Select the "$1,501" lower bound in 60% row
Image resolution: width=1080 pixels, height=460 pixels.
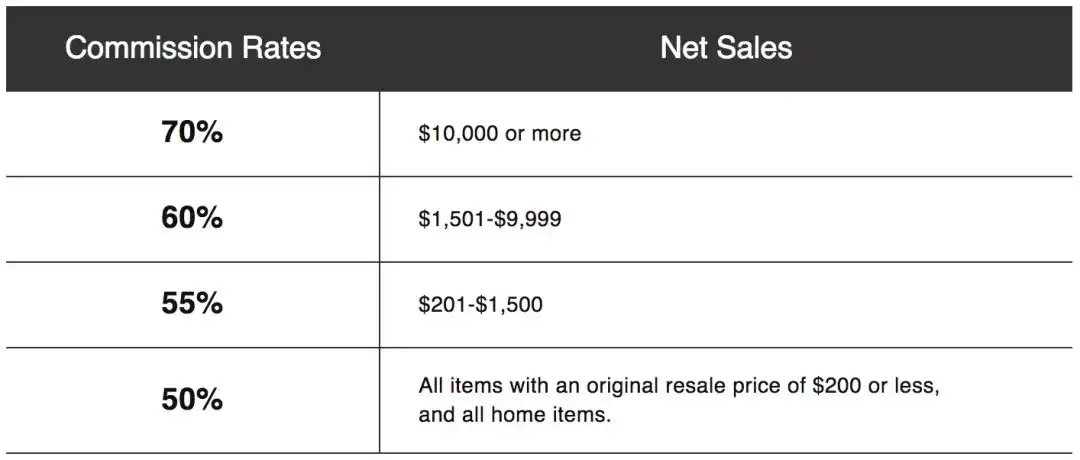[x=451, y=219]
